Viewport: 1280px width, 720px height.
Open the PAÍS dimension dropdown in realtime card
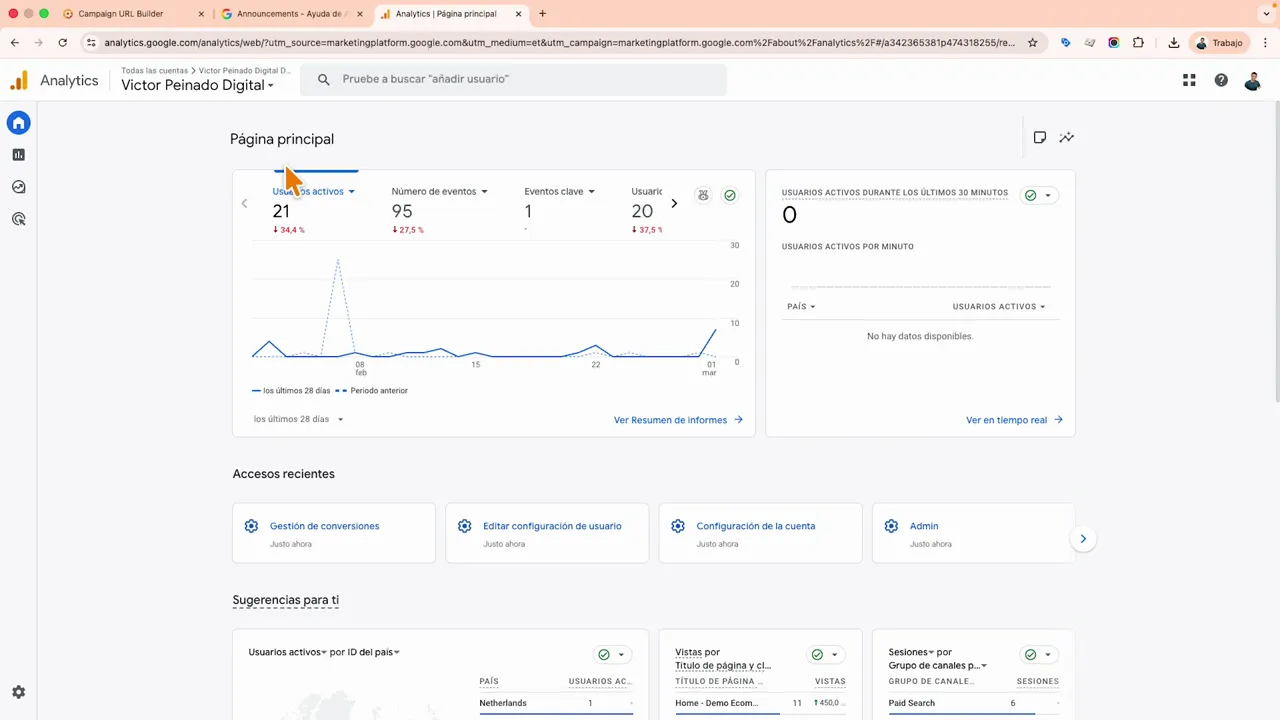coord(801,306)
